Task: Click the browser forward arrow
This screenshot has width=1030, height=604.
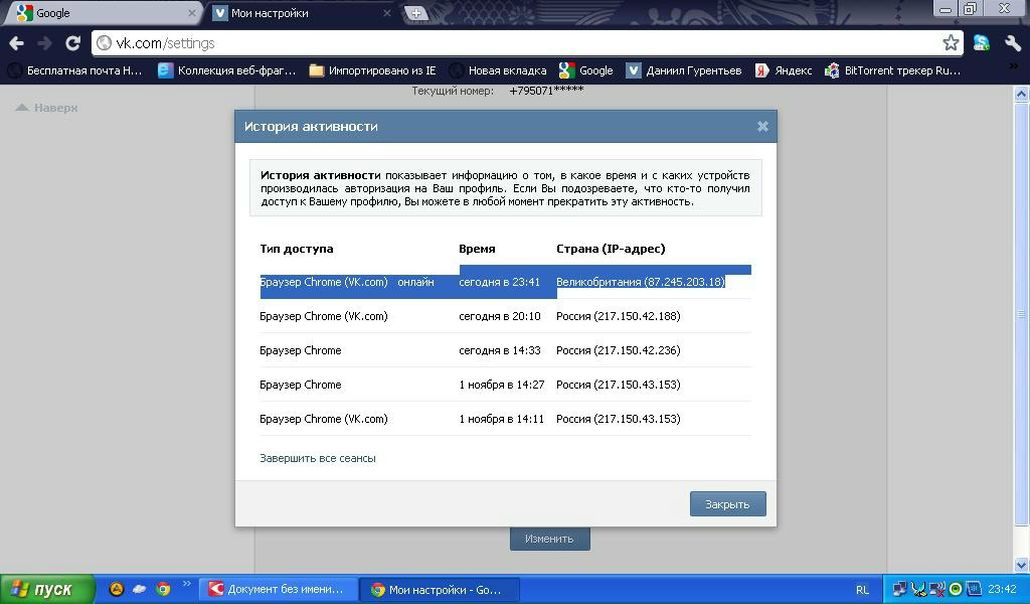Action: click(44, 44)
